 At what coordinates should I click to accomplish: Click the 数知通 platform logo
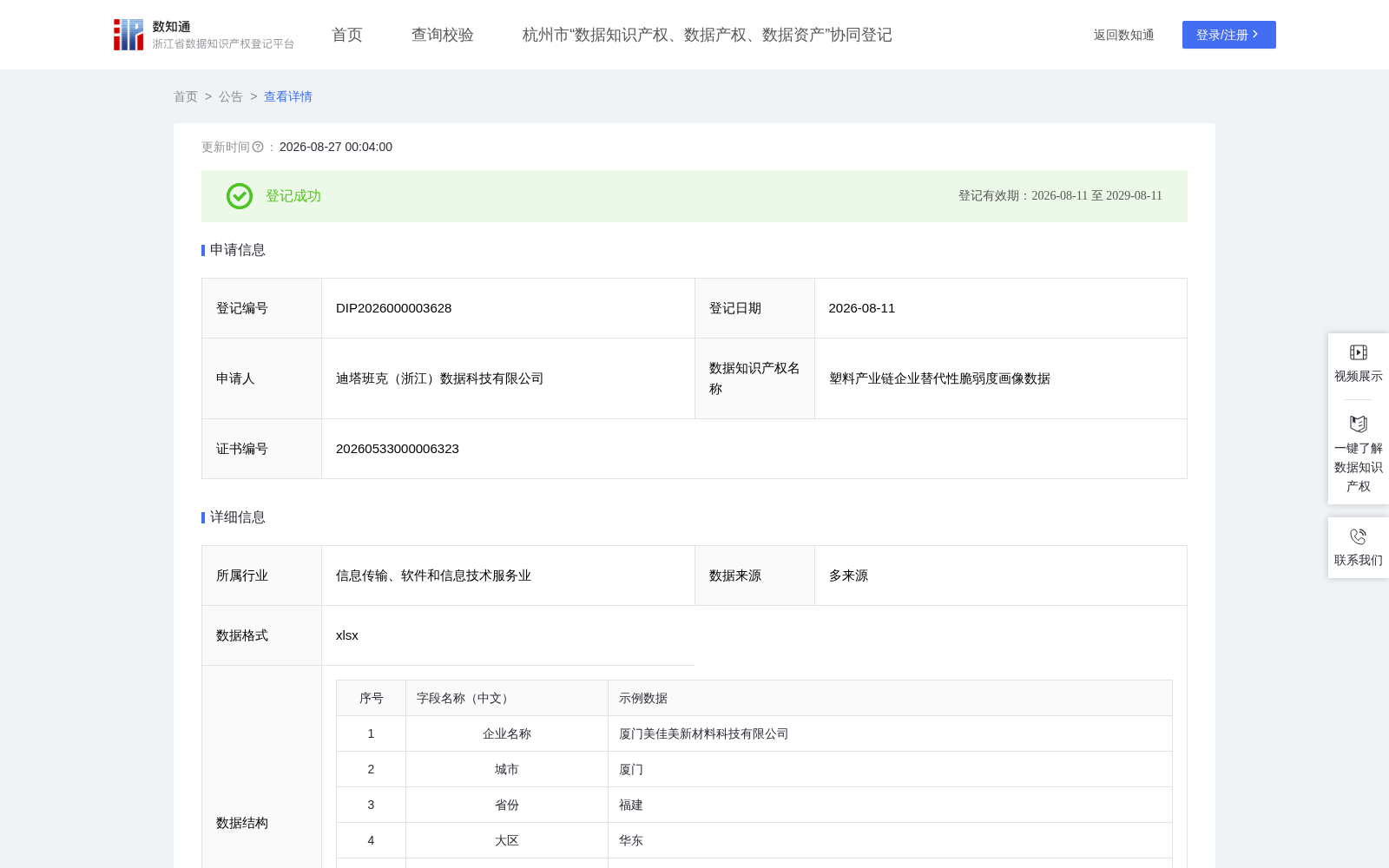(203, 35)
